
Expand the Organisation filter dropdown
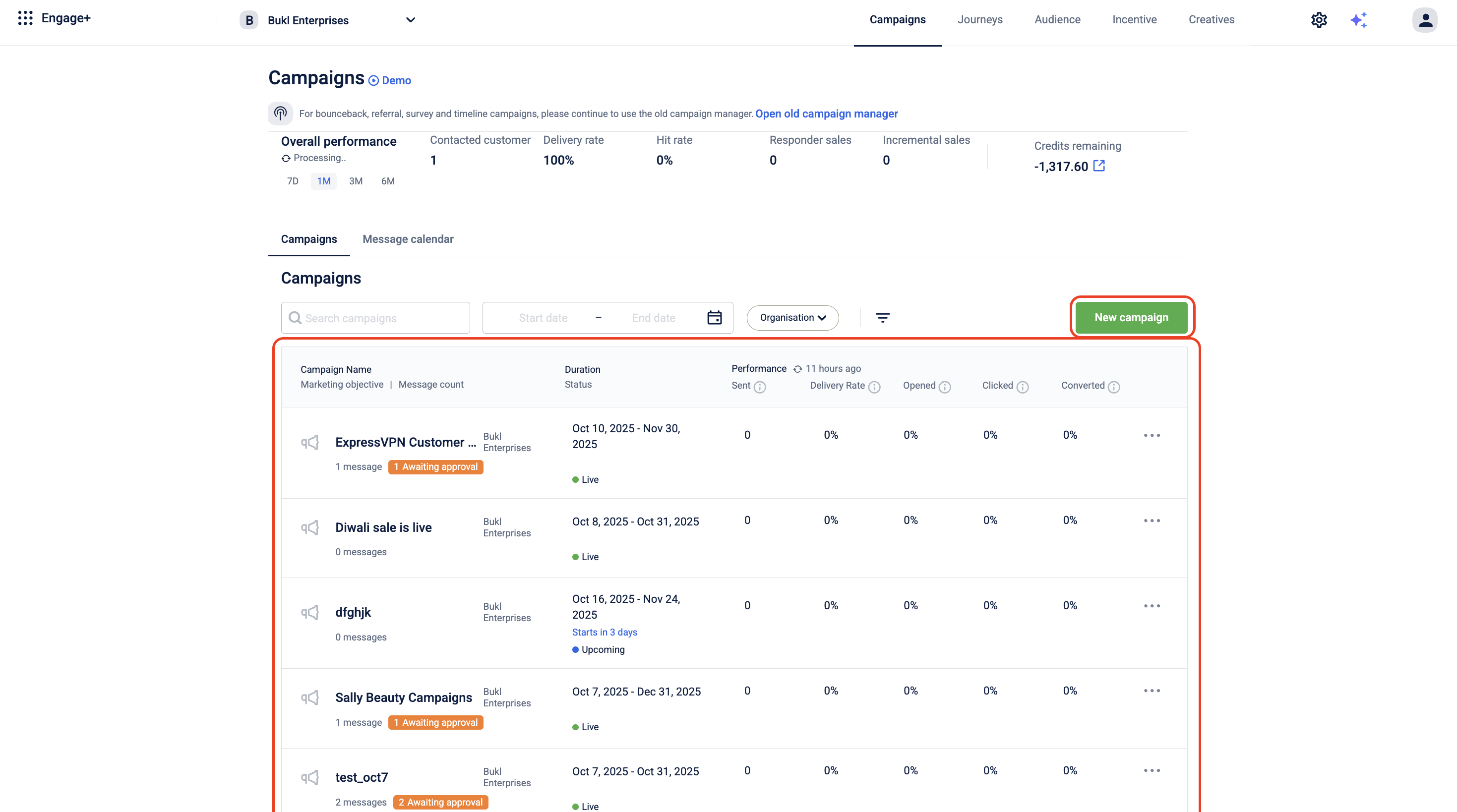[792, 318]
